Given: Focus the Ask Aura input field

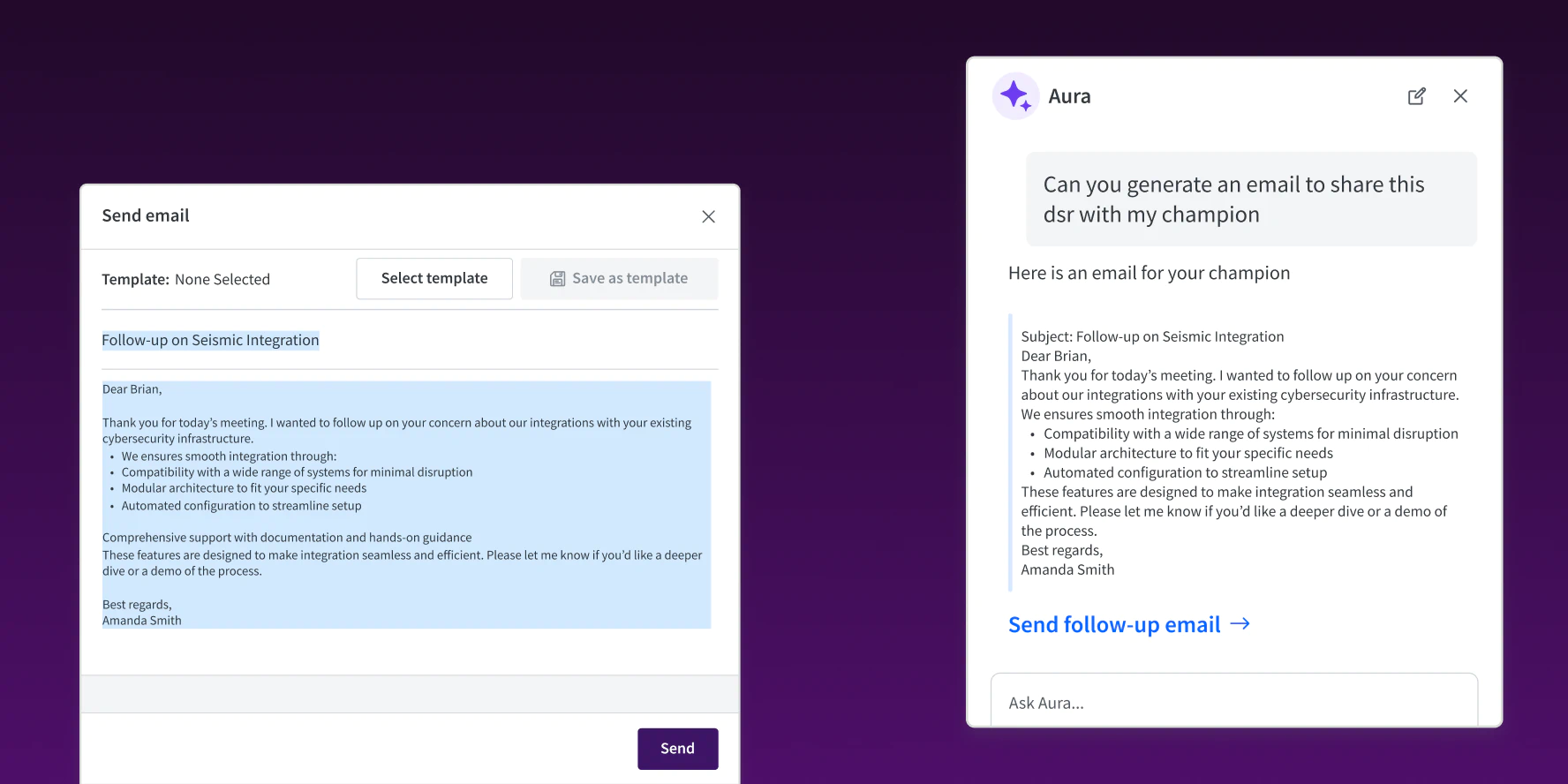Looking at the screenshot, I should [1233, 703].
